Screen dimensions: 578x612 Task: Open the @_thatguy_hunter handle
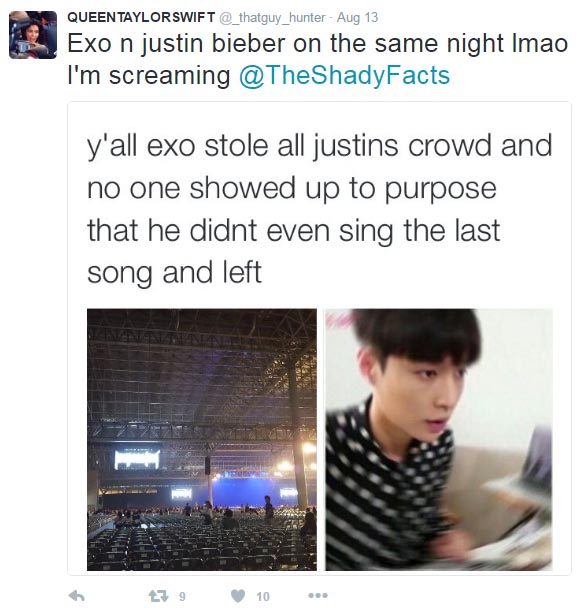point(272,18)
